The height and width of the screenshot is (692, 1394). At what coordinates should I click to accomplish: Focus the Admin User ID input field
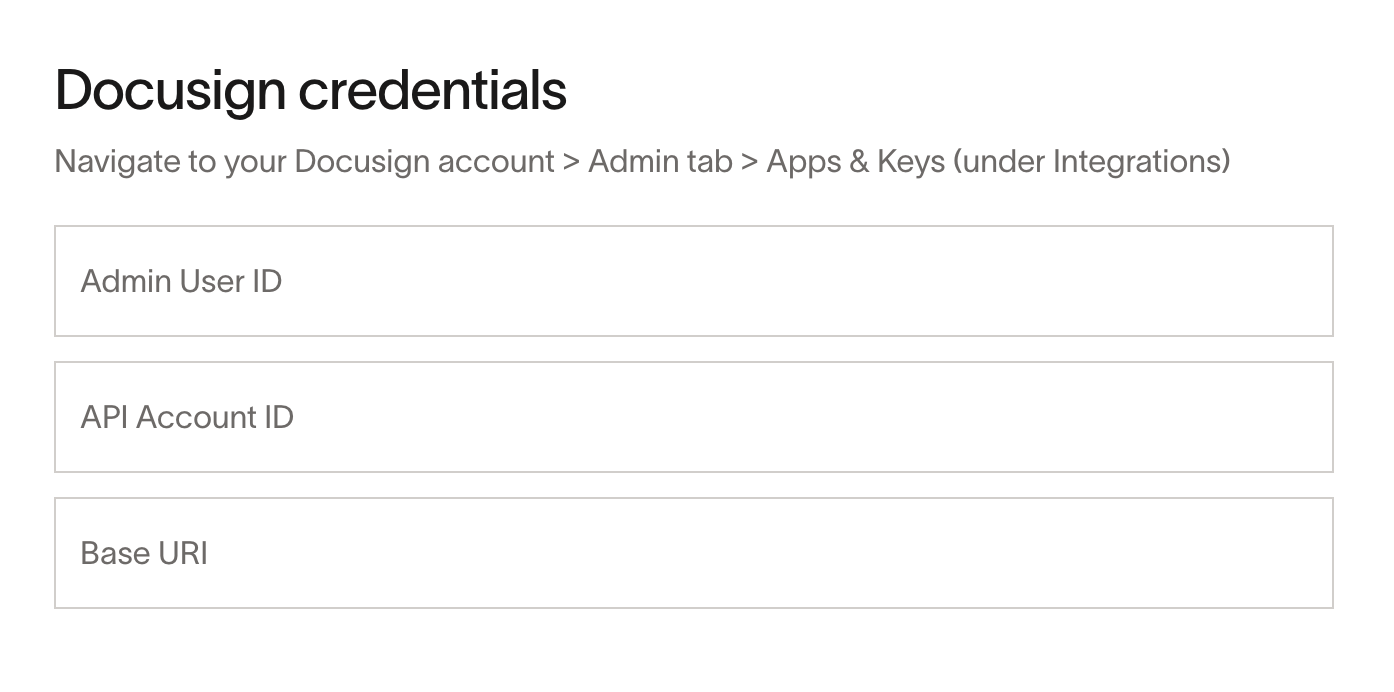coord(693,281)
